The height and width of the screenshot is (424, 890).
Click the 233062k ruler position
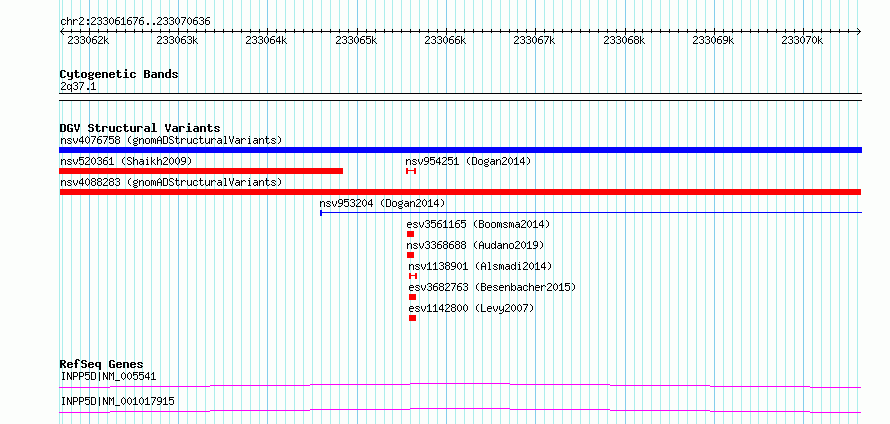click(x=88, y=40)
